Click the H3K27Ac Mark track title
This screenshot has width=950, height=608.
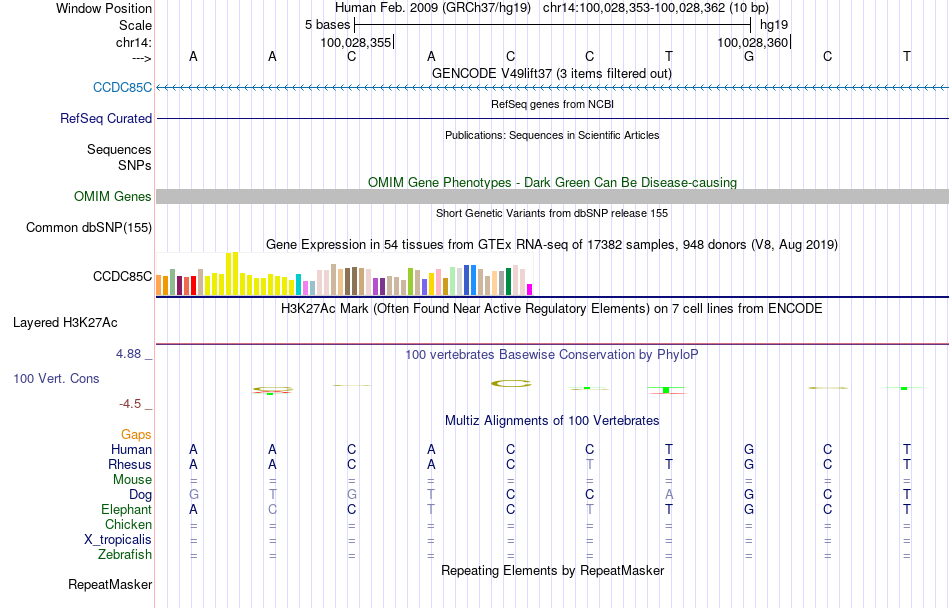pyautogui.click(x=552, y=308)
